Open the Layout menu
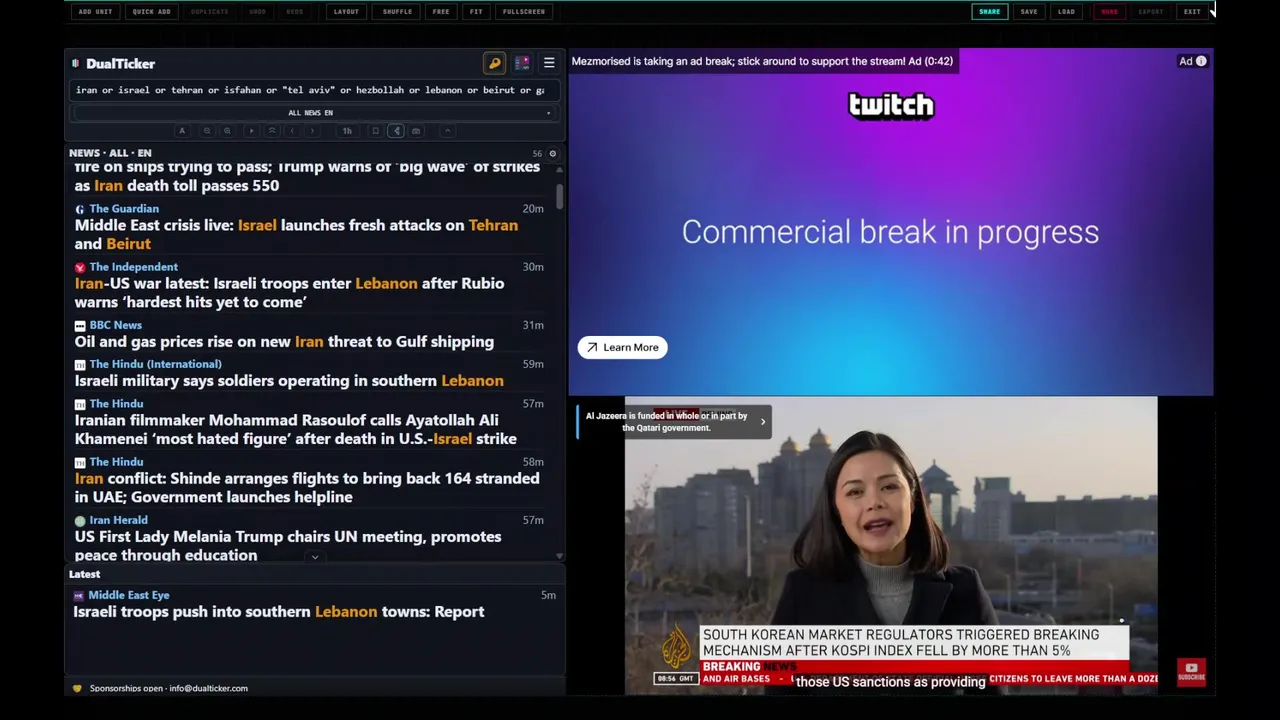This screenshot has height=720, width=1280. click(346, 12)
